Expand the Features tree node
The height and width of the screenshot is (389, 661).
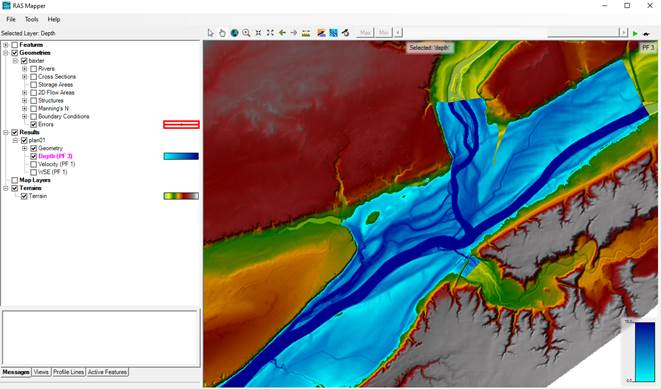[x=6, y=45]
